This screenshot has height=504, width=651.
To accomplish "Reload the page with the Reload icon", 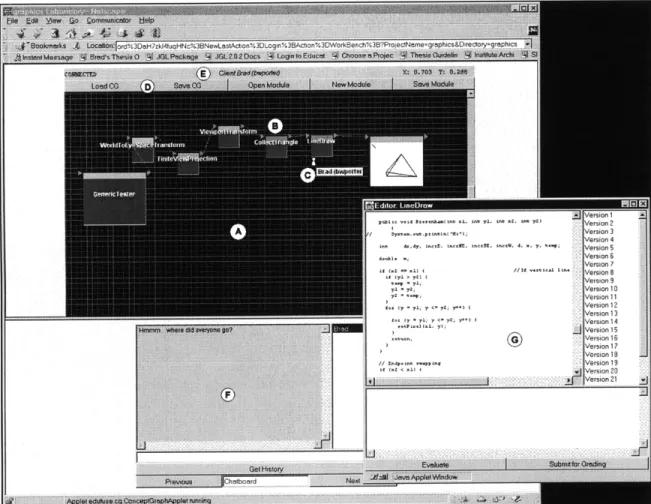I will click(55, 34).
